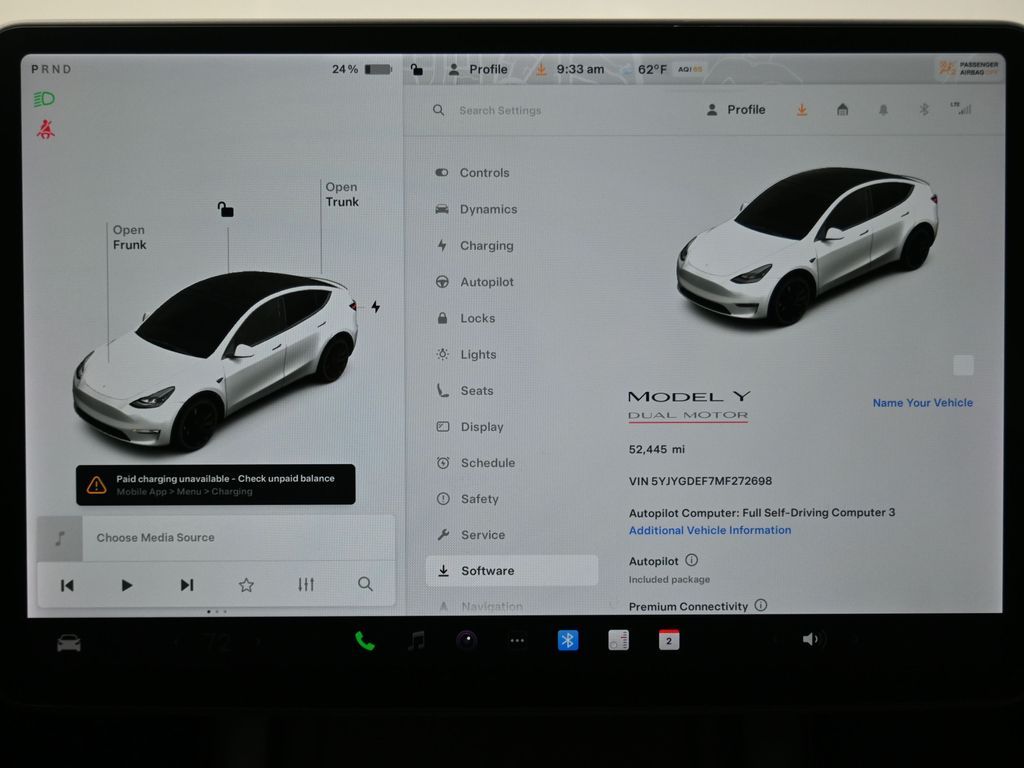Tap the car icon in the bottom-left corner
Image resolution: width=1024 pixels, height=768 pixels.
click(69, 643)
